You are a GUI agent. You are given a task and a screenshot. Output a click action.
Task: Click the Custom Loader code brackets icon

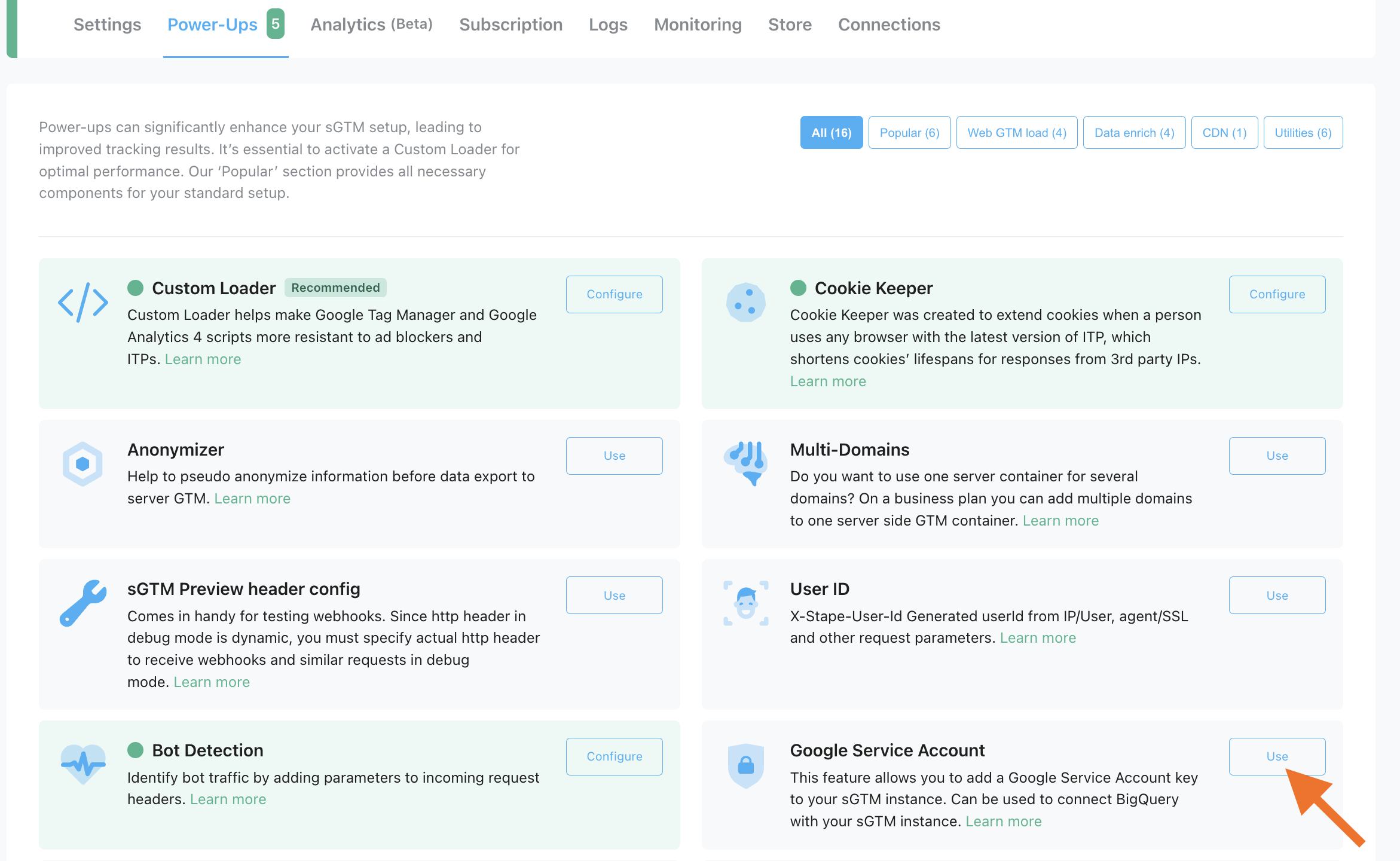83,303
